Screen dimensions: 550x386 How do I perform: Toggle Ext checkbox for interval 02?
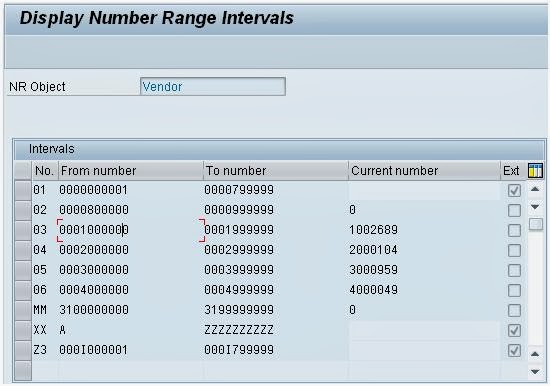[x=514, y=211]
